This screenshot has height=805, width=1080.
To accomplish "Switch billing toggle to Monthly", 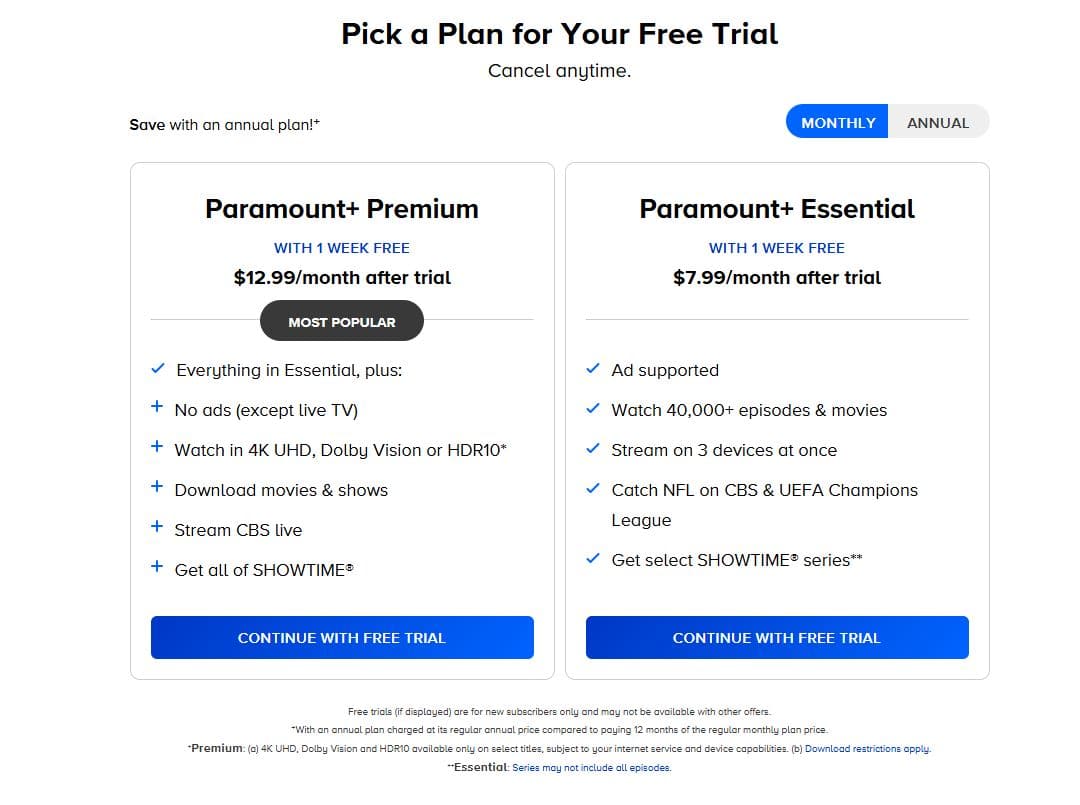I will tap(838, 123).
